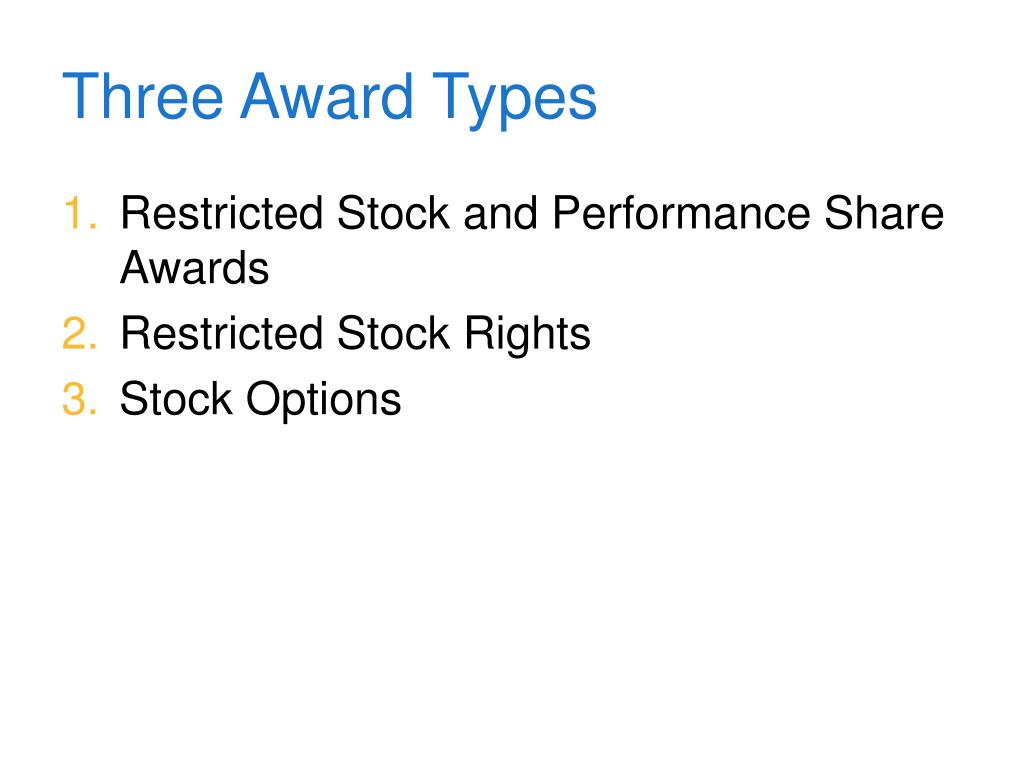Click the word "Types" in the title
The height and width of the screenshot is (768, 1024).
pos(515,101)
